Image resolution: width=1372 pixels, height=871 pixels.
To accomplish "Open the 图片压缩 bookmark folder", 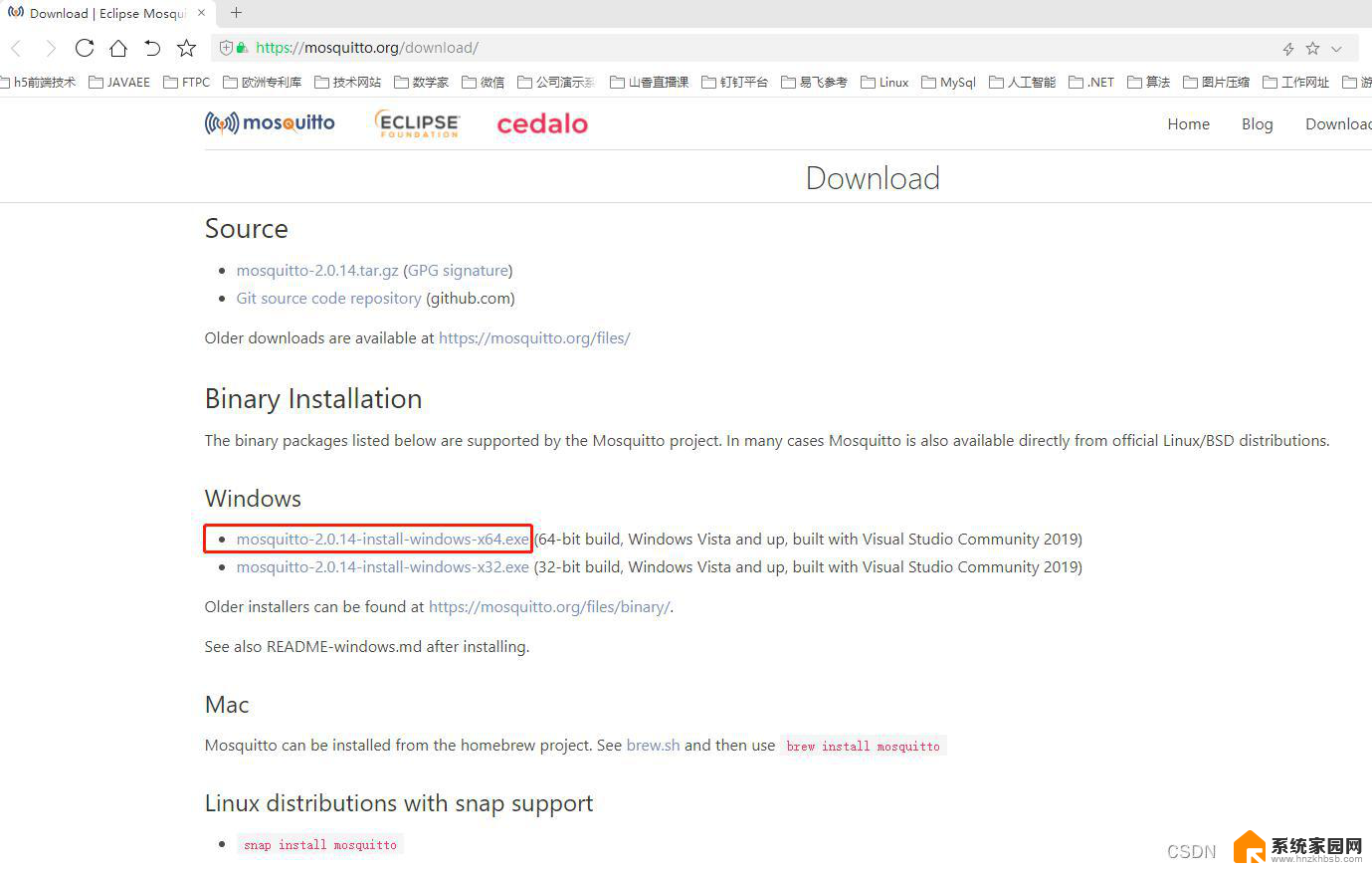I will coord(1217,82).
